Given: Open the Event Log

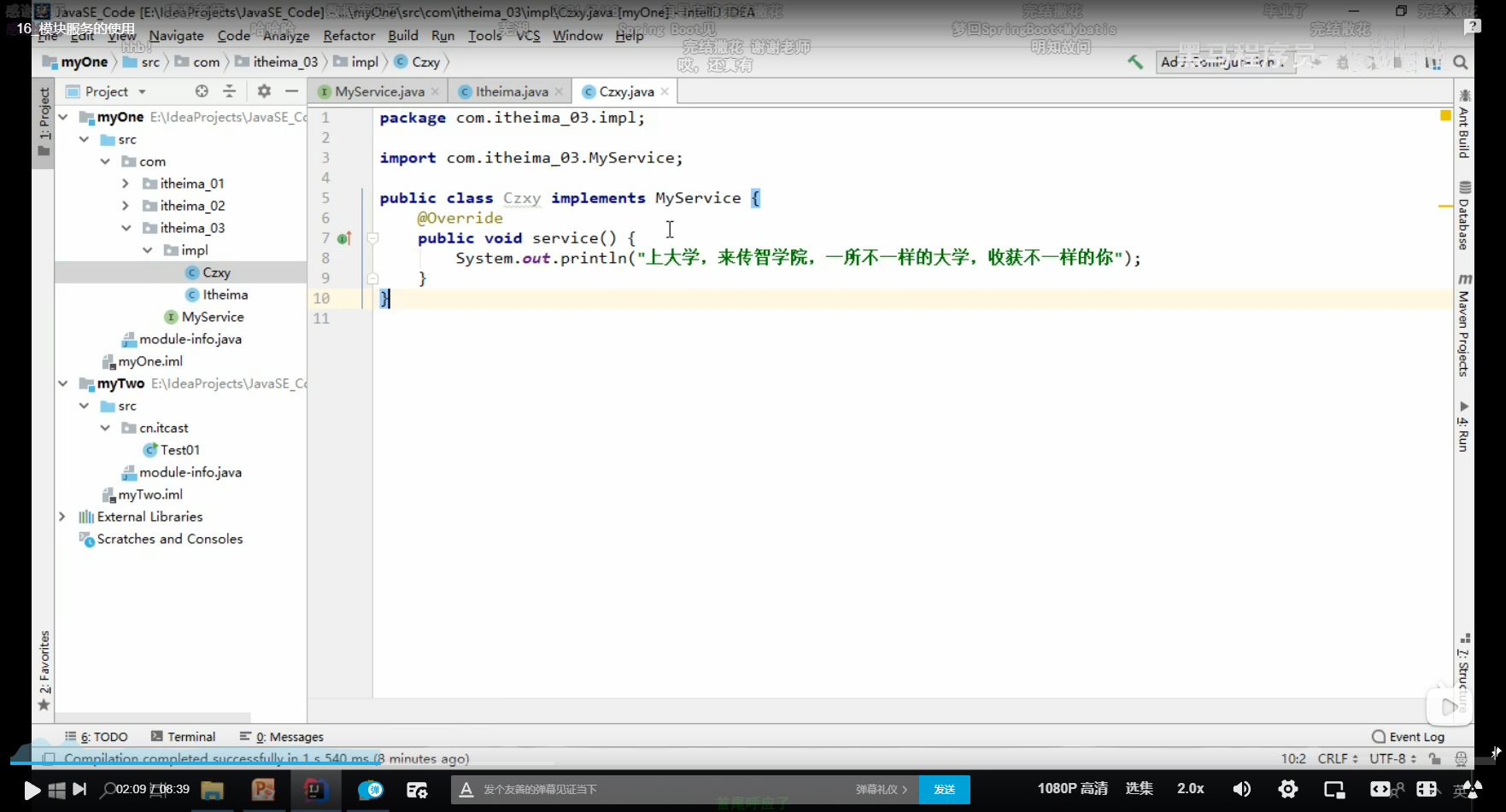Looking at the screenshot, I should click(1408, 737).
